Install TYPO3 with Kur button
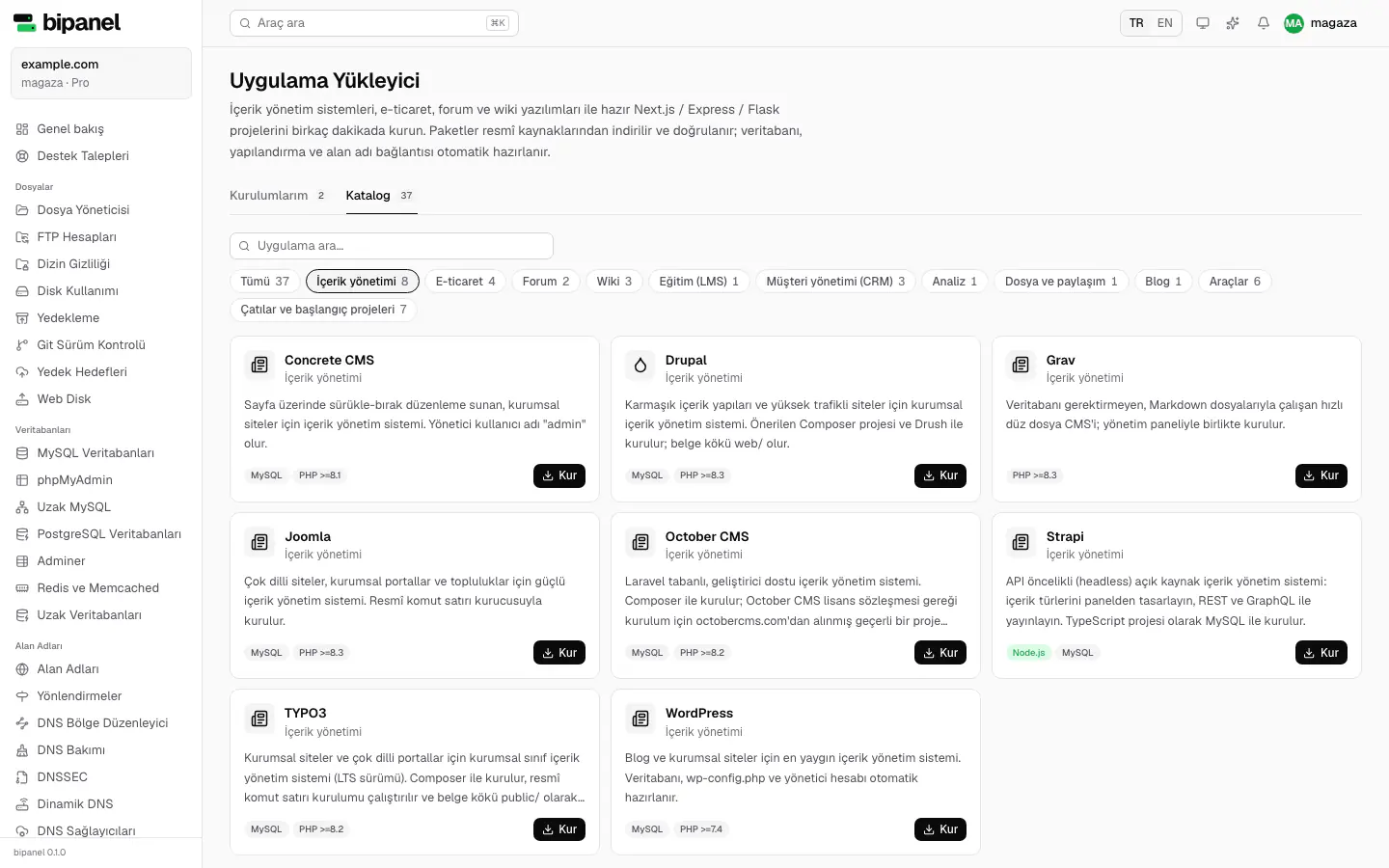Image resolution: width=1389 pixels, height=868 pixels. (559, 829)
